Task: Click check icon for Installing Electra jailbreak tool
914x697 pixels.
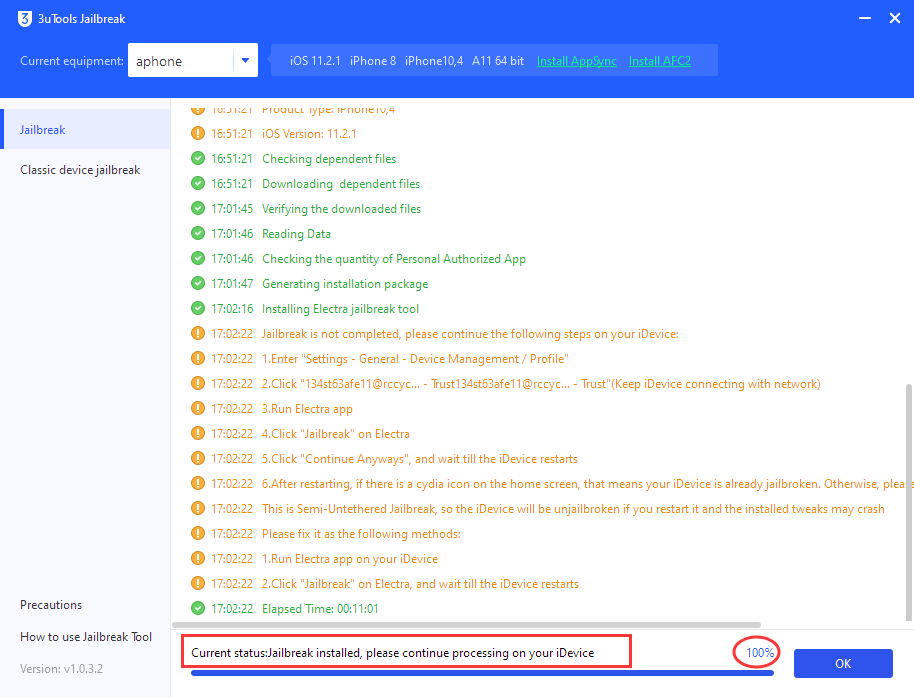Action: click(198, 308)
